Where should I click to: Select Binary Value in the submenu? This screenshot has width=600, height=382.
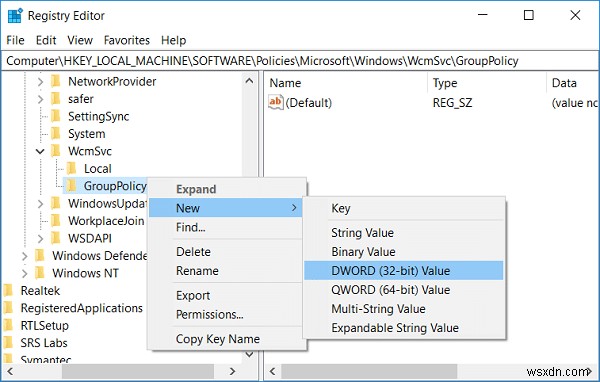pos(404,252)
